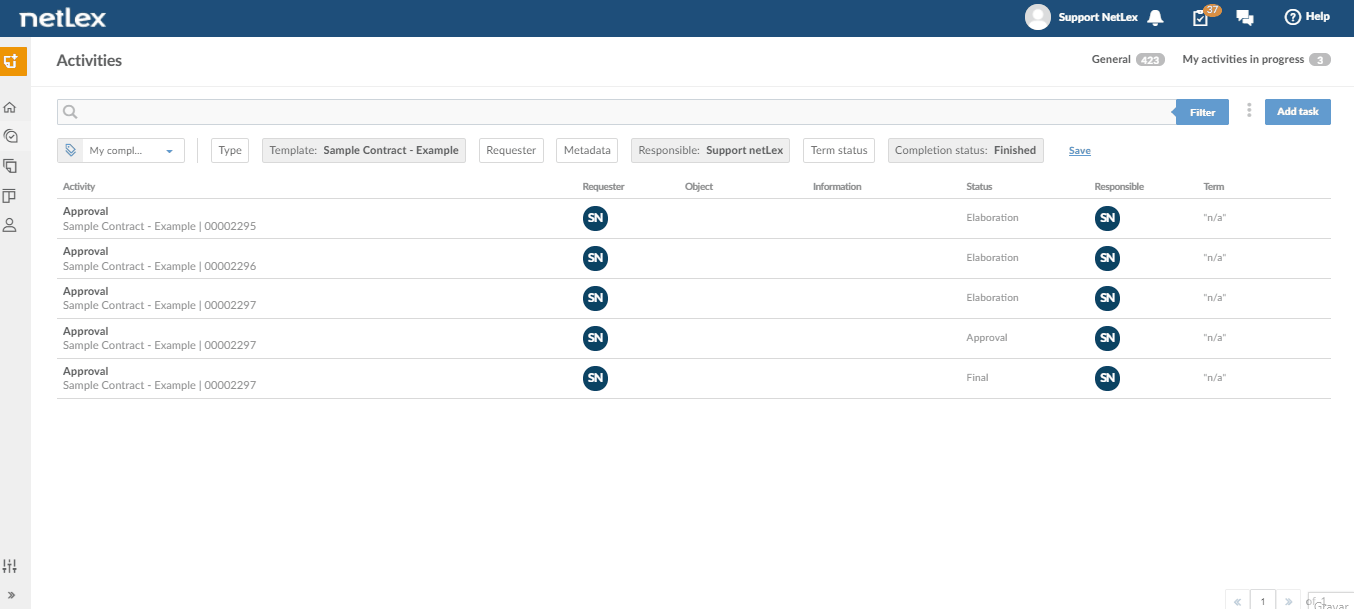Open the chat messages icon

click(x=1245, y=17)
